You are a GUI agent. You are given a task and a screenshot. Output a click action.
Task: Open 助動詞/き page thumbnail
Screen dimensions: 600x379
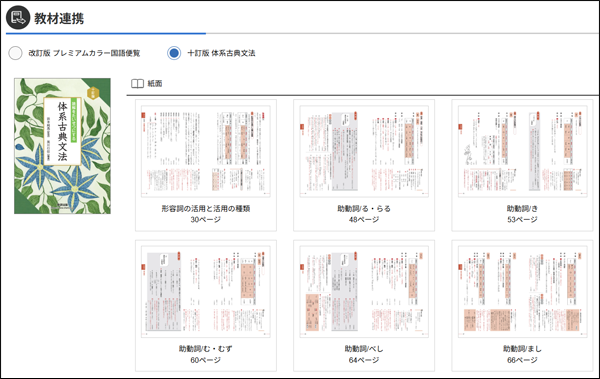[522, 152]
